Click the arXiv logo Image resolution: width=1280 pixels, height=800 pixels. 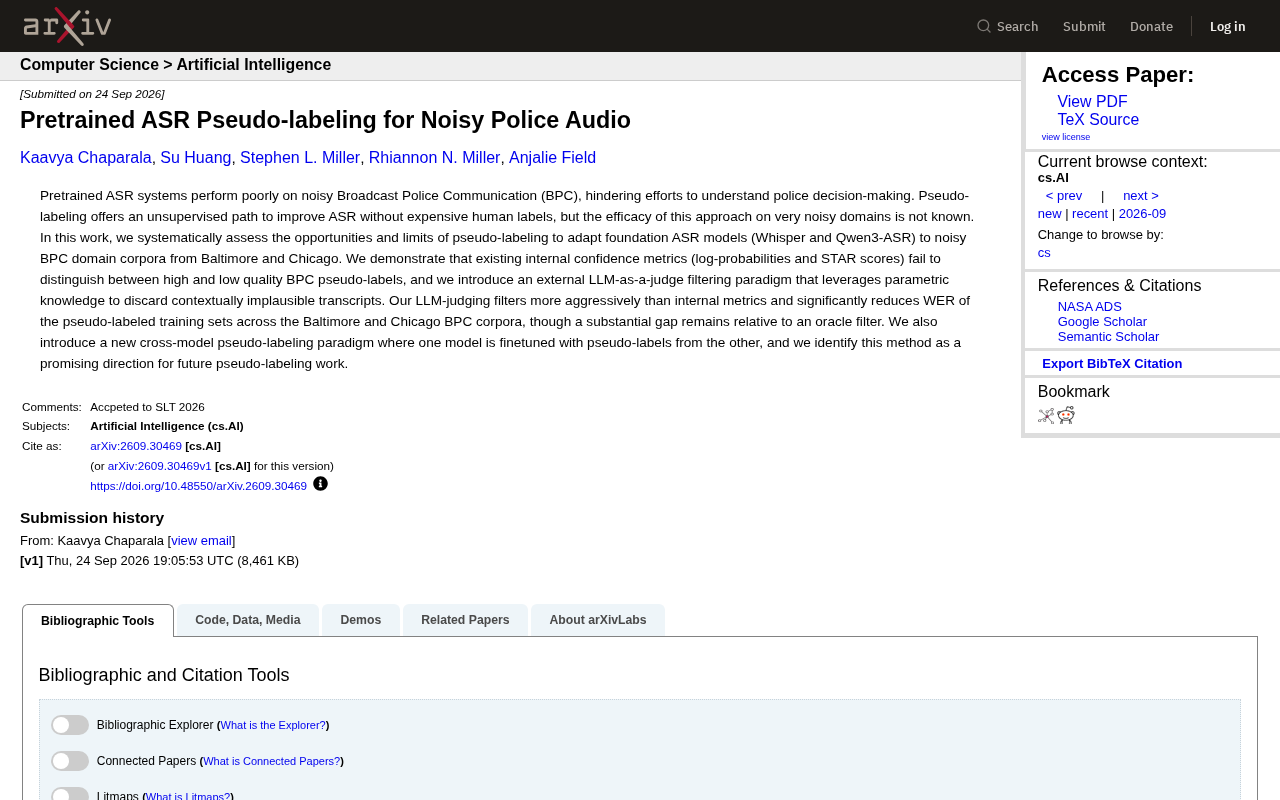[67, 26]
